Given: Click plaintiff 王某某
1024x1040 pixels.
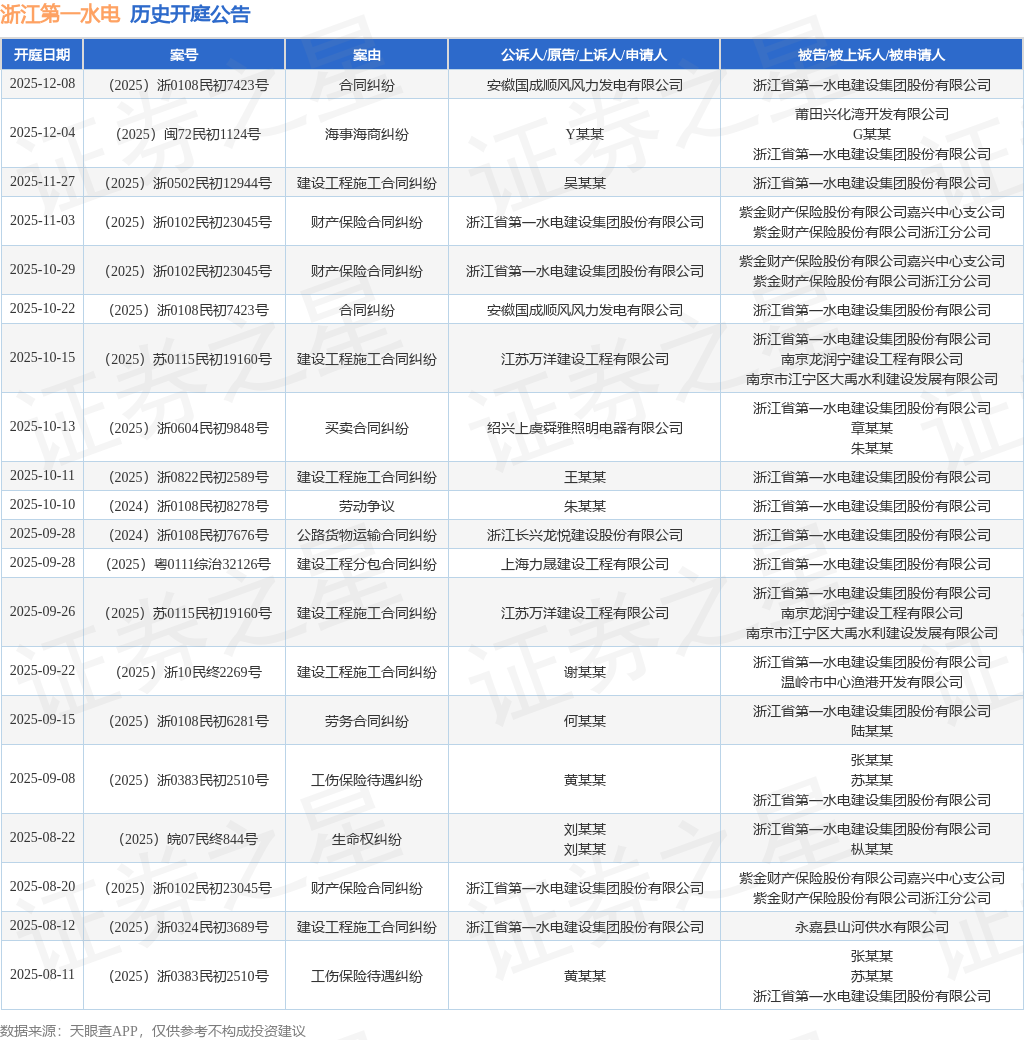Looking at the screenshot, I should tap(584, 478).
